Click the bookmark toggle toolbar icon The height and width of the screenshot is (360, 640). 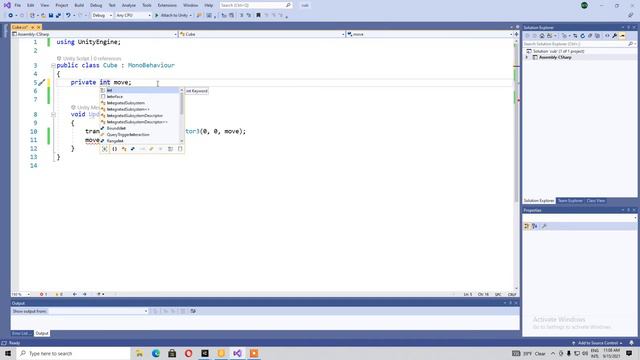click(258, 15)
